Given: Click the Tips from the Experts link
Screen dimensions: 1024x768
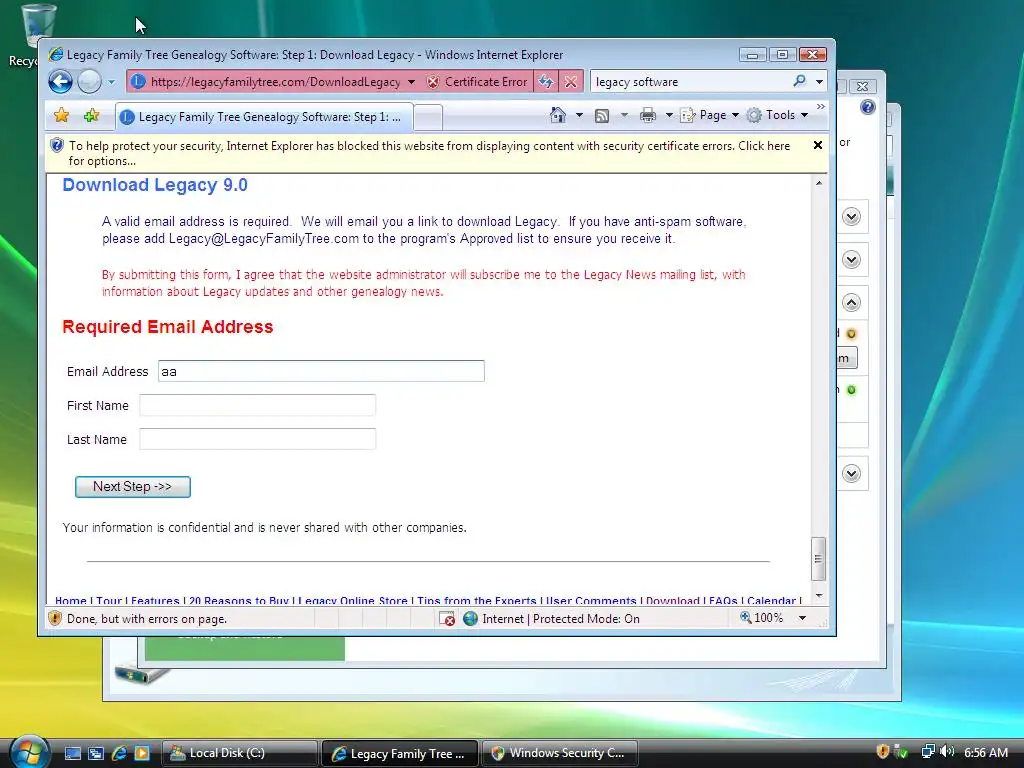Looking at the screenshot, I should 477,600.
